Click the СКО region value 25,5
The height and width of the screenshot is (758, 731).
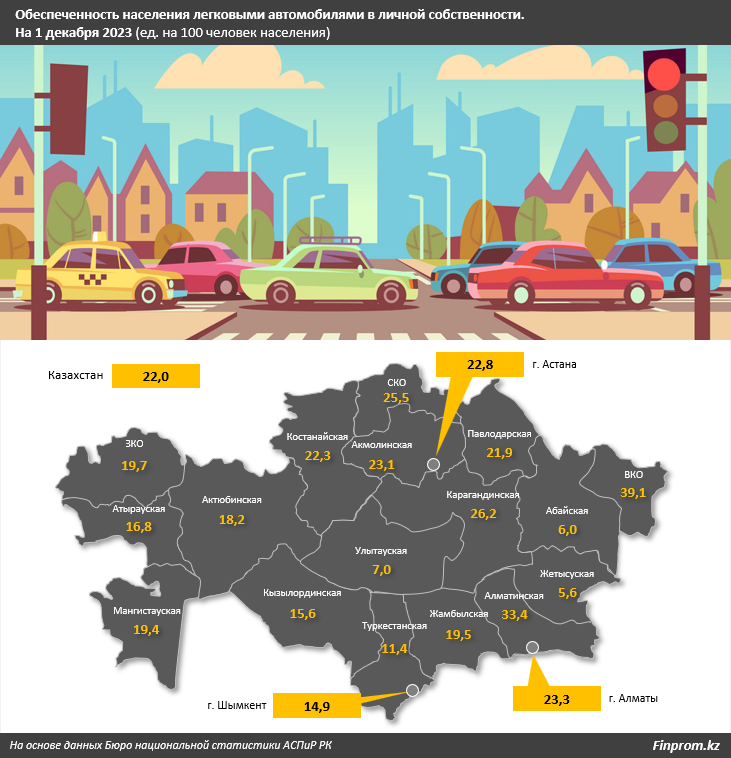coord(397,397)
